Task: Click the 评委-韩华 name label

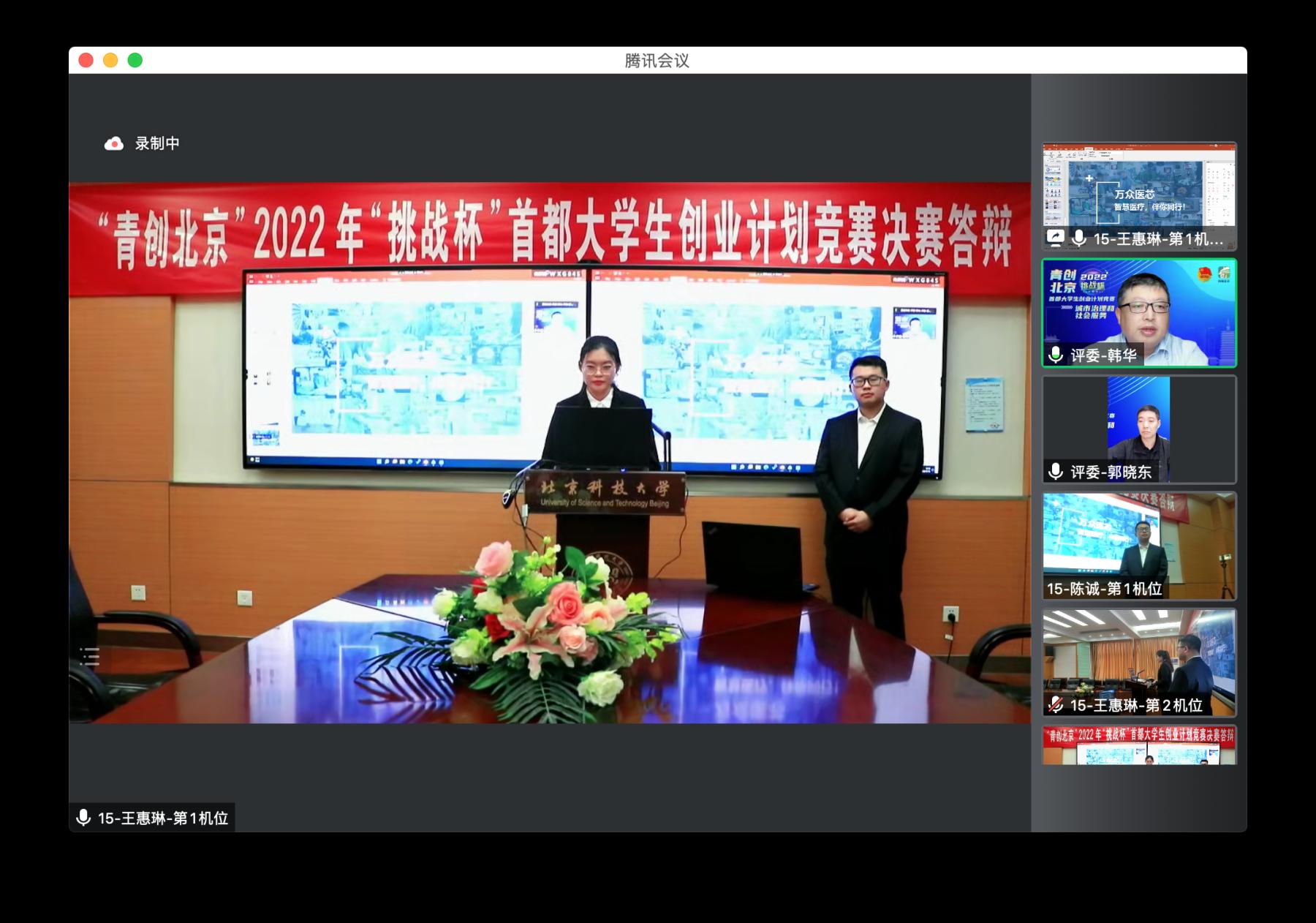Action: click(x=1103, y=355)
